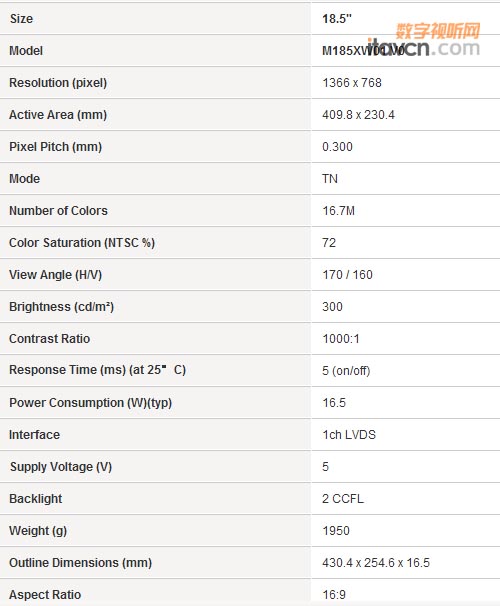Click the 18.5" size value
Image resolution: width=500 pixels, height=606 pixels.
[x=337, y=19]
